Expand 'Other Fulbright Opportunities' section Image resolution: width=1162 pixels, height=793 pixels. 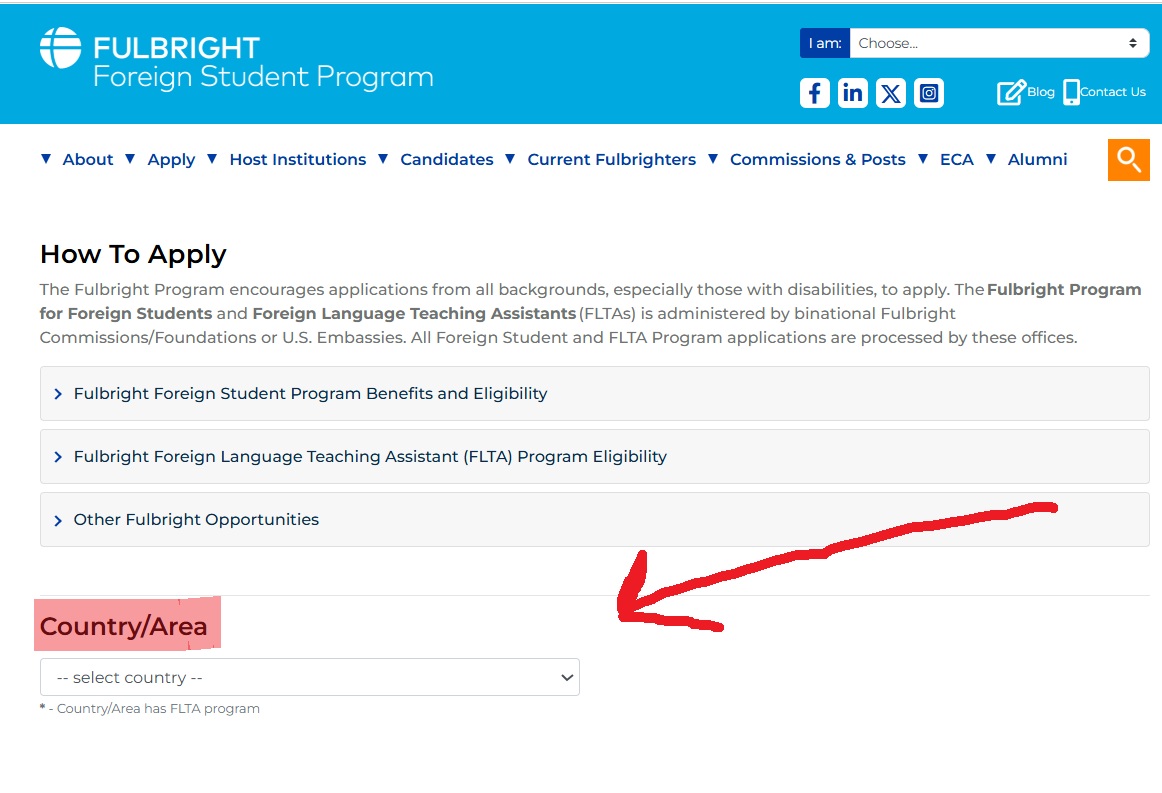(196, 519)
